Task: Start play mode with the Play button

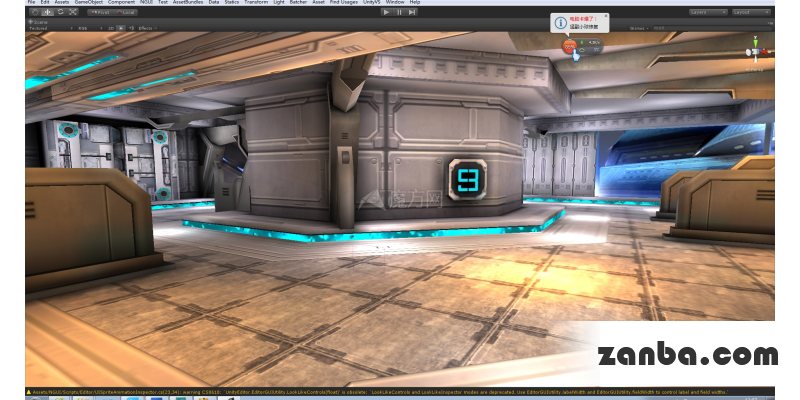Action: [x=386, y=12]
